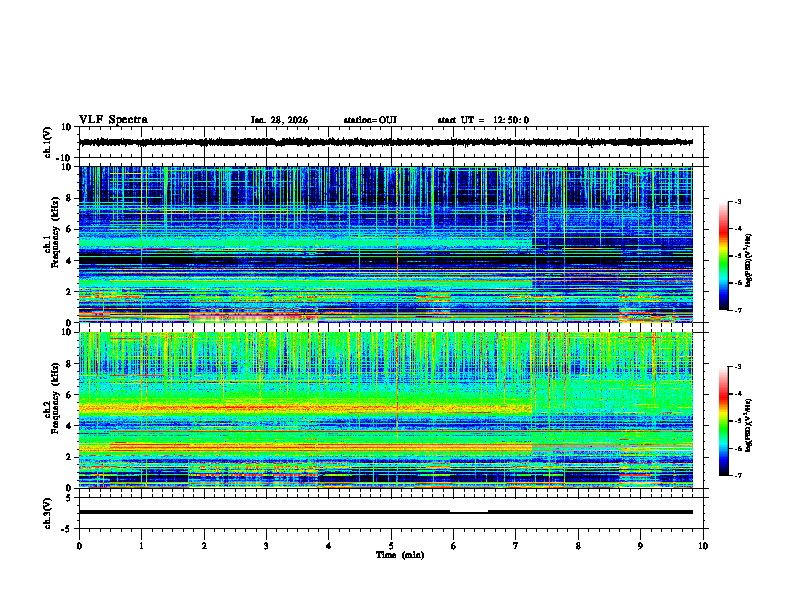Click the time axis tick label "9"
This screenshot has width=792, height=612.
640,546
